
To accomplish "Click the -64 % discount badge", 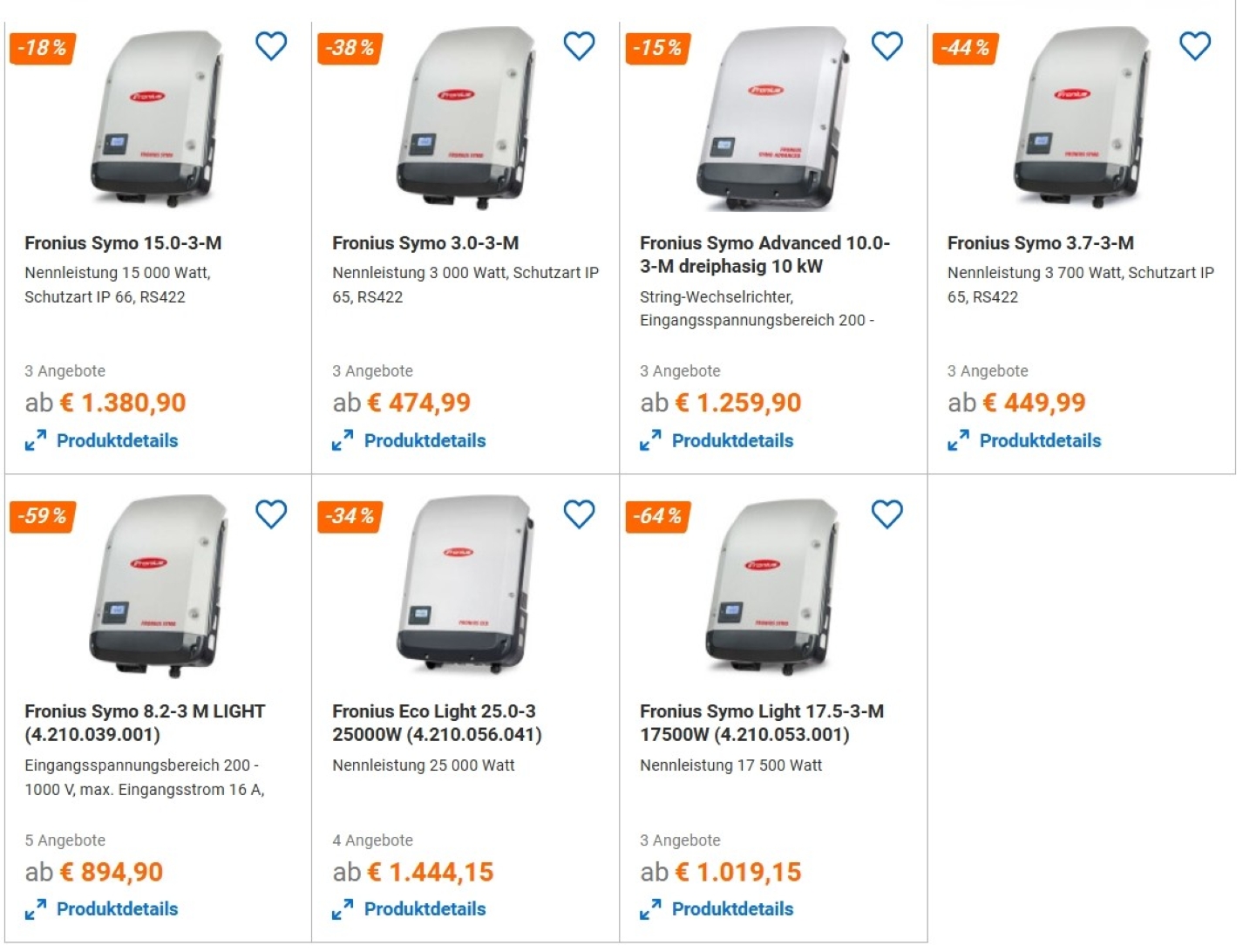I will click(657, 516).
